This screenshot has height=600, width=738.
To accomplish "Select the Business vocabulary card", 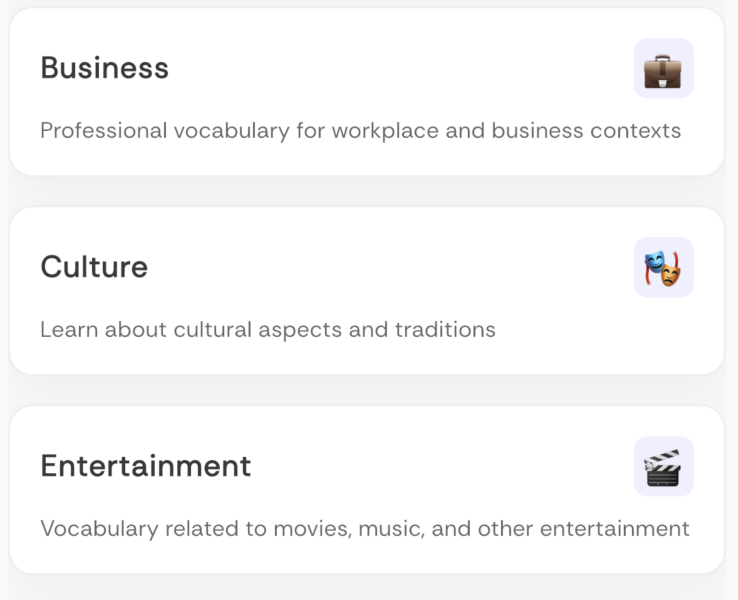I will [367, 92].
